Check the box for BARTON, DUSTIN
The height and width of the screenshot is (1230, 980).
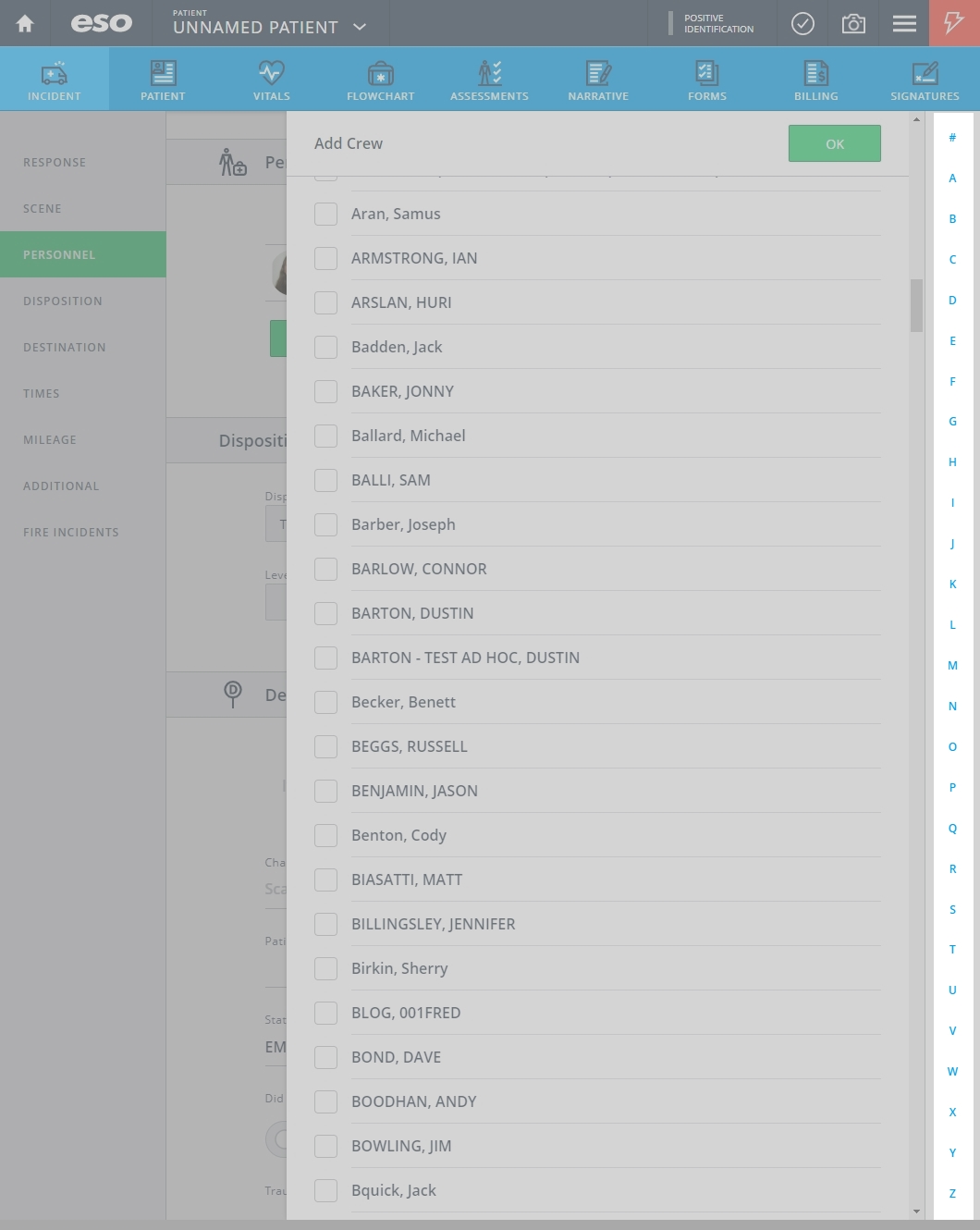325,613
